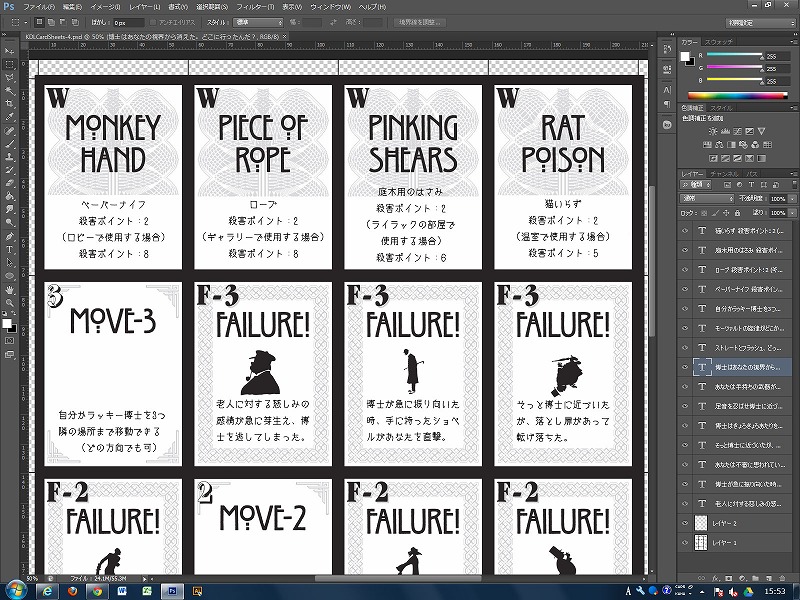Open Firefox from the Windows taskbar
The width and height of the screenshot is (800, 600).
pyautogui.click(x=74, y=591)
